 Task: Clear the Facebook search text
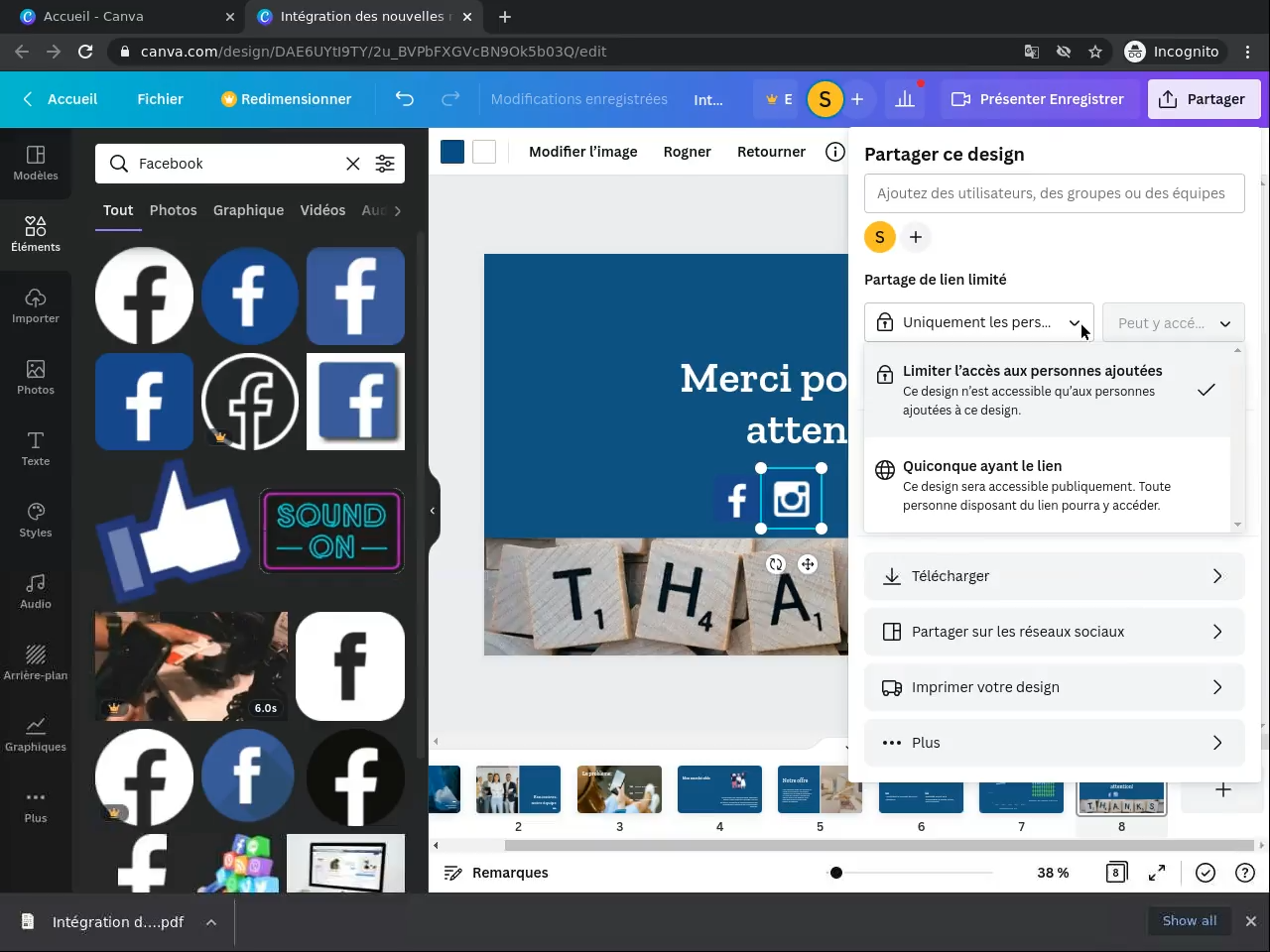(x=352, y=164)
